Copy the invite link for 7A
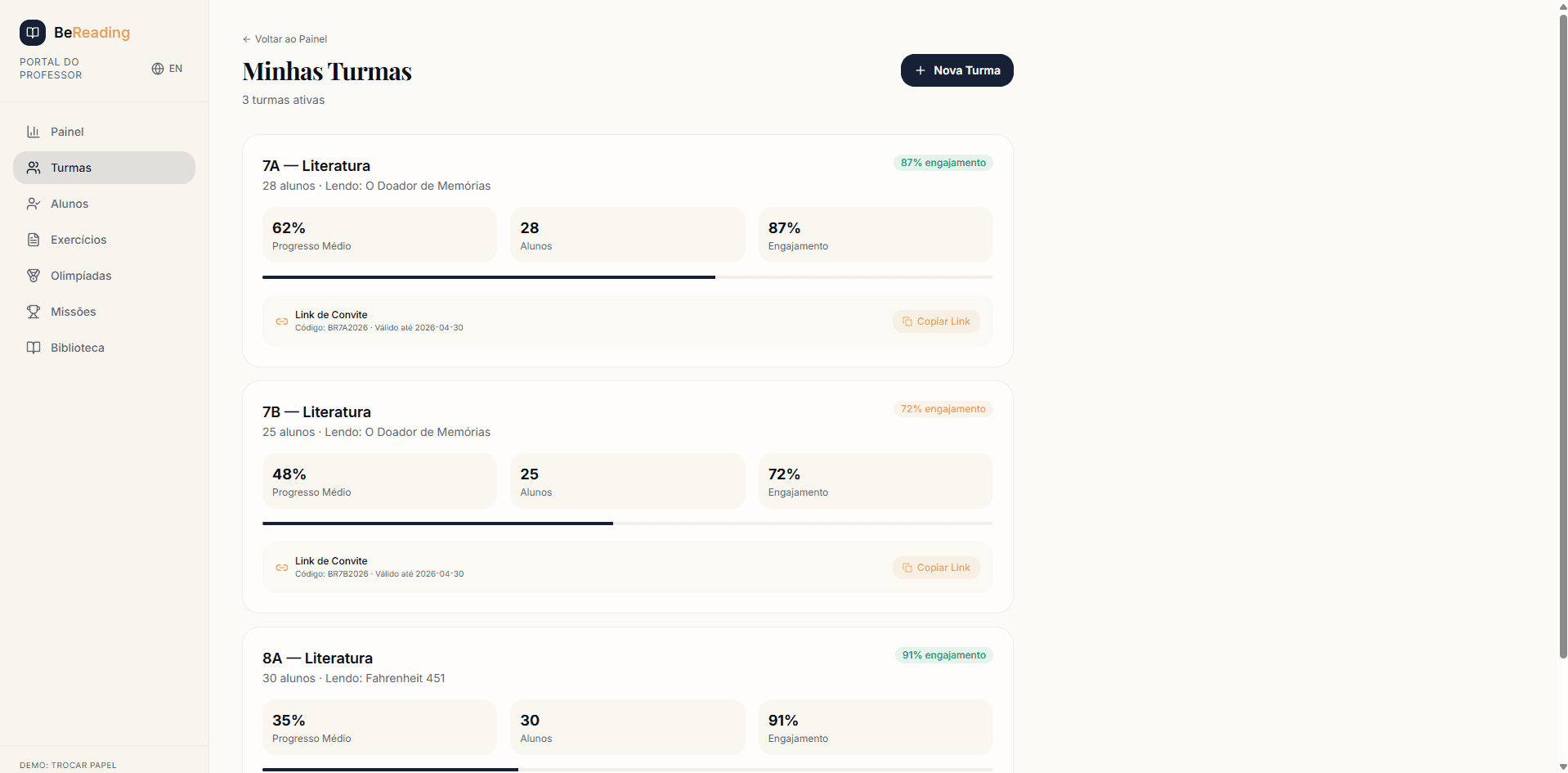The image size is (1568, 773). (936, 321)
